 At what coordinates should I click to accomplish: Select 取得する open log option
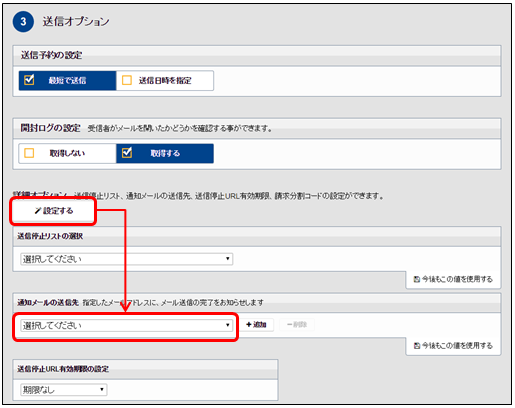click(165, 153)
